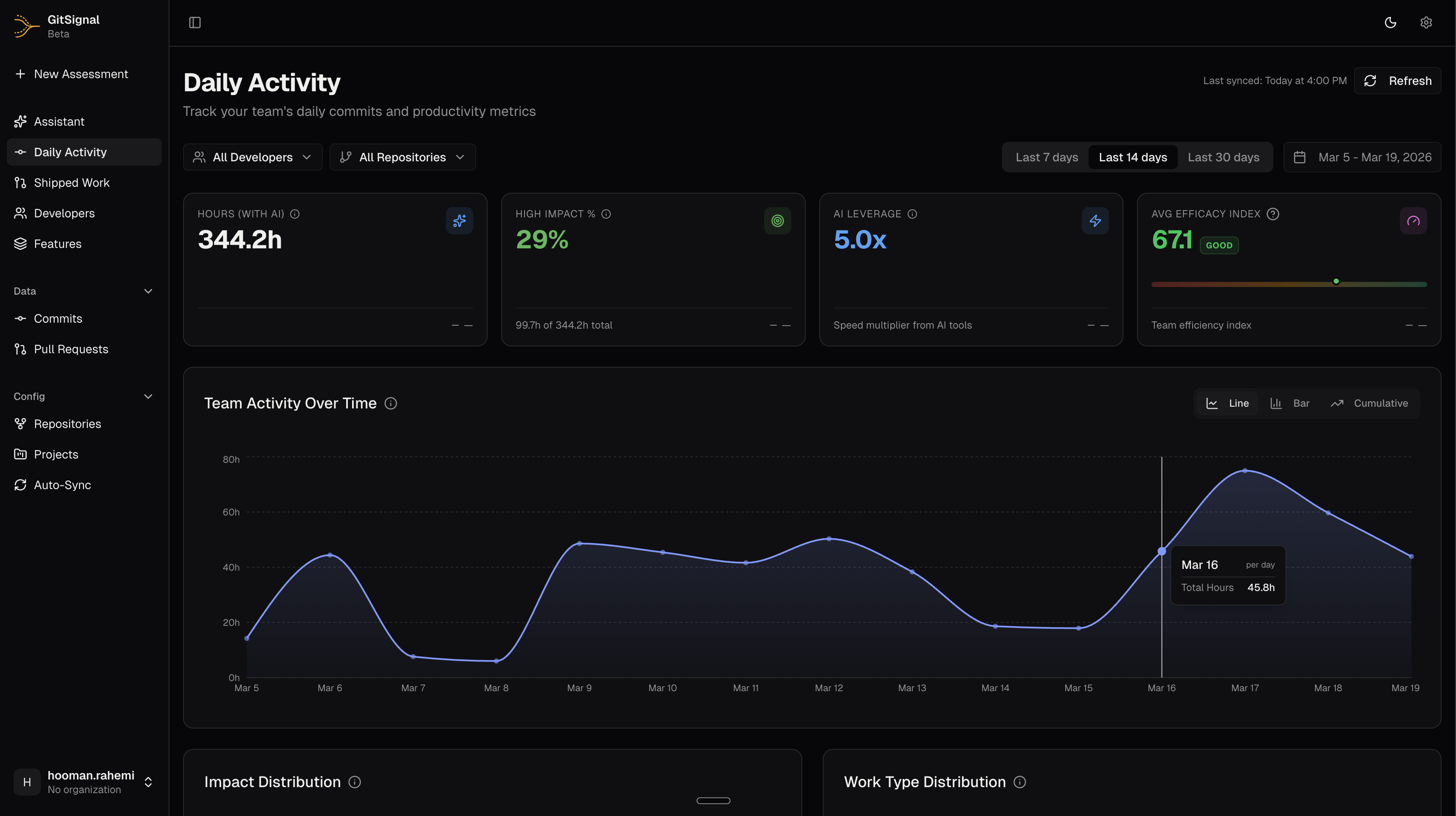Click the AI Leverage lightning icon
The height and width of the screenshot is (816, 1456).
(x=1095, y=220)
